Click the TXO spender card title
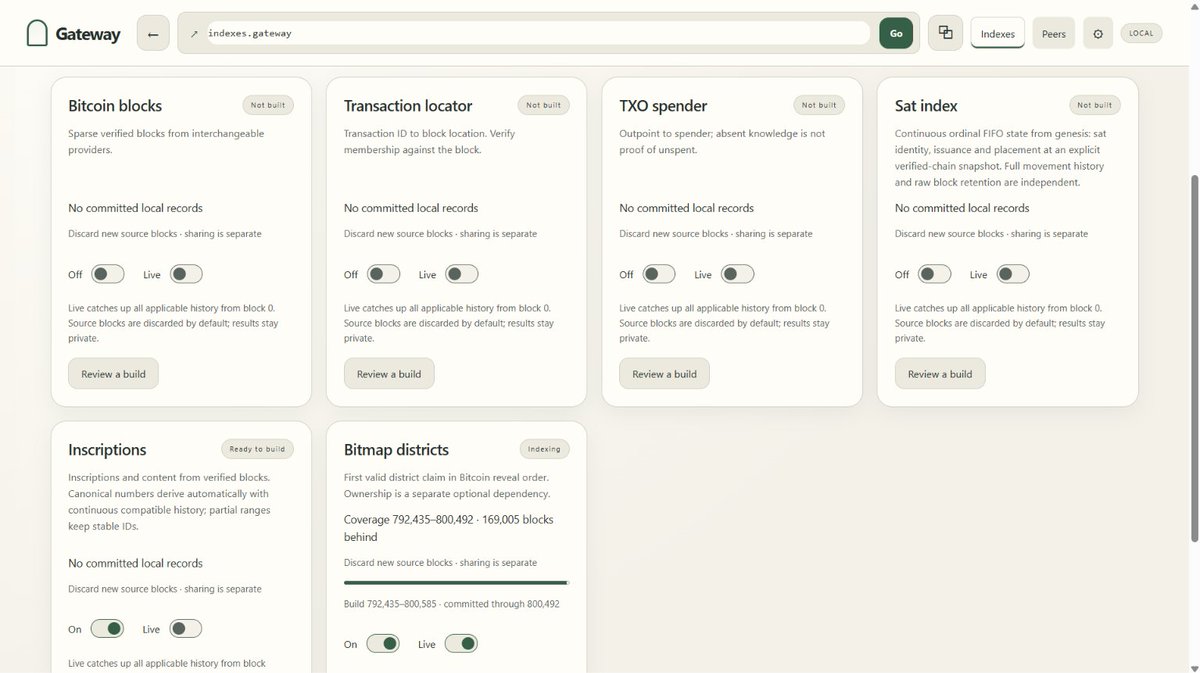The width and height of the screenshot is (1200, 673). [663, 105]
